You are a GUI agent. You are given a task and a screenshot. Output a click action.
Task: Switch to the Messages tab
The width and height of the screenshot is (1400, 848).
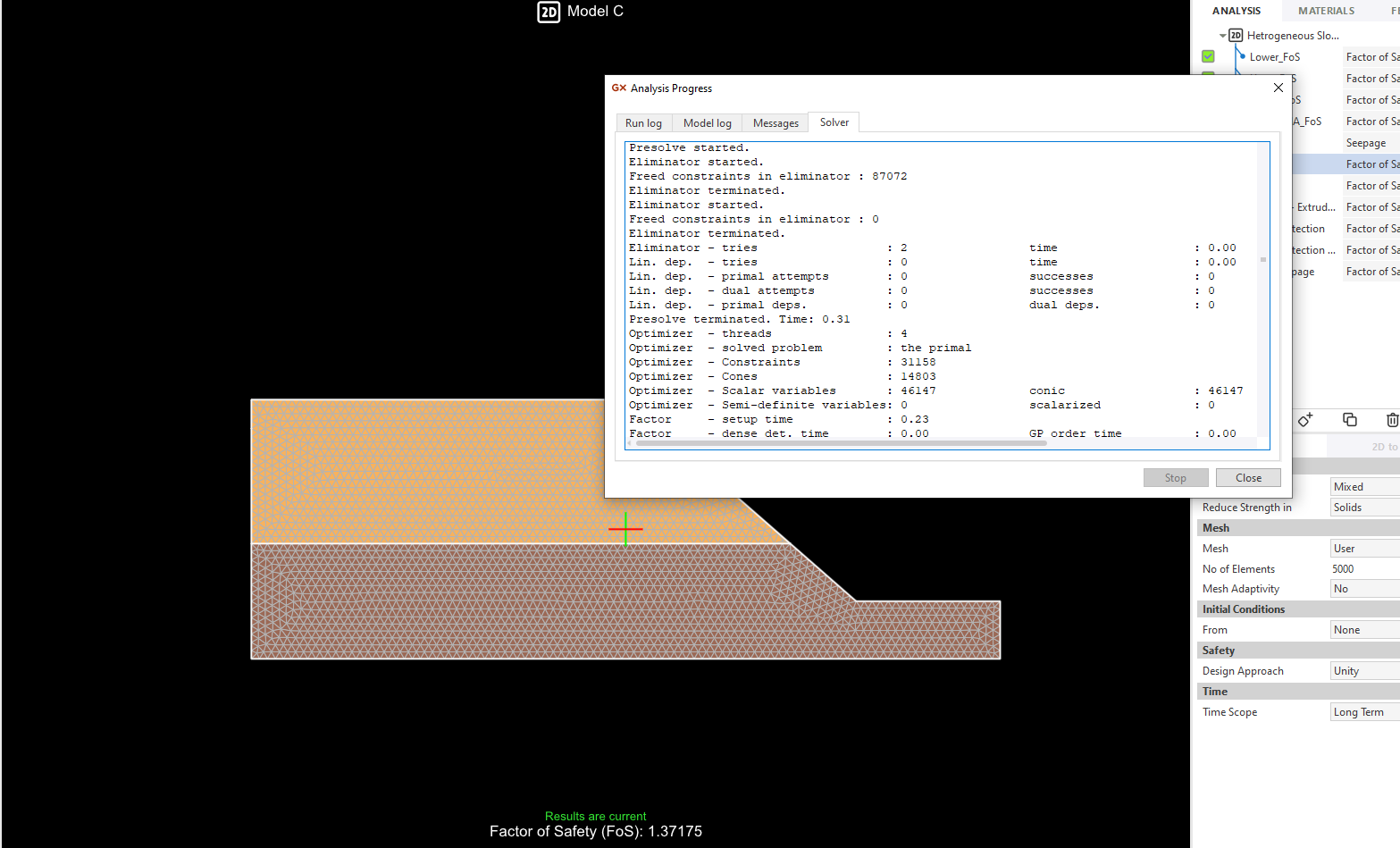[x=775, y=123]
